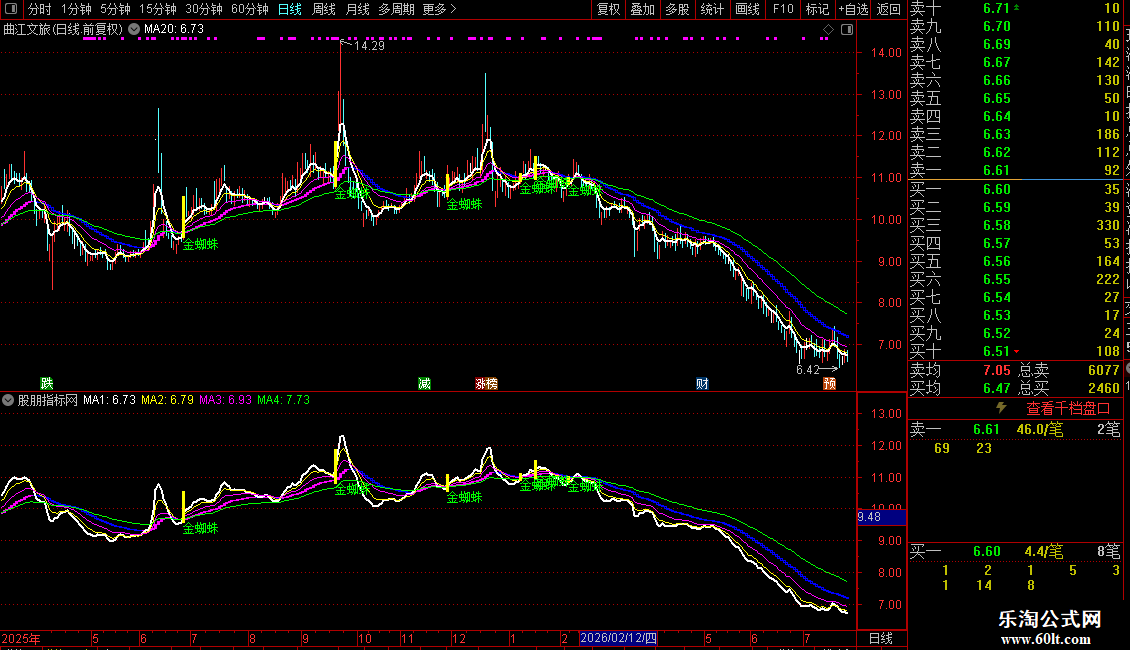Click the 9.48 price cursor label

(x=881, y=517)
